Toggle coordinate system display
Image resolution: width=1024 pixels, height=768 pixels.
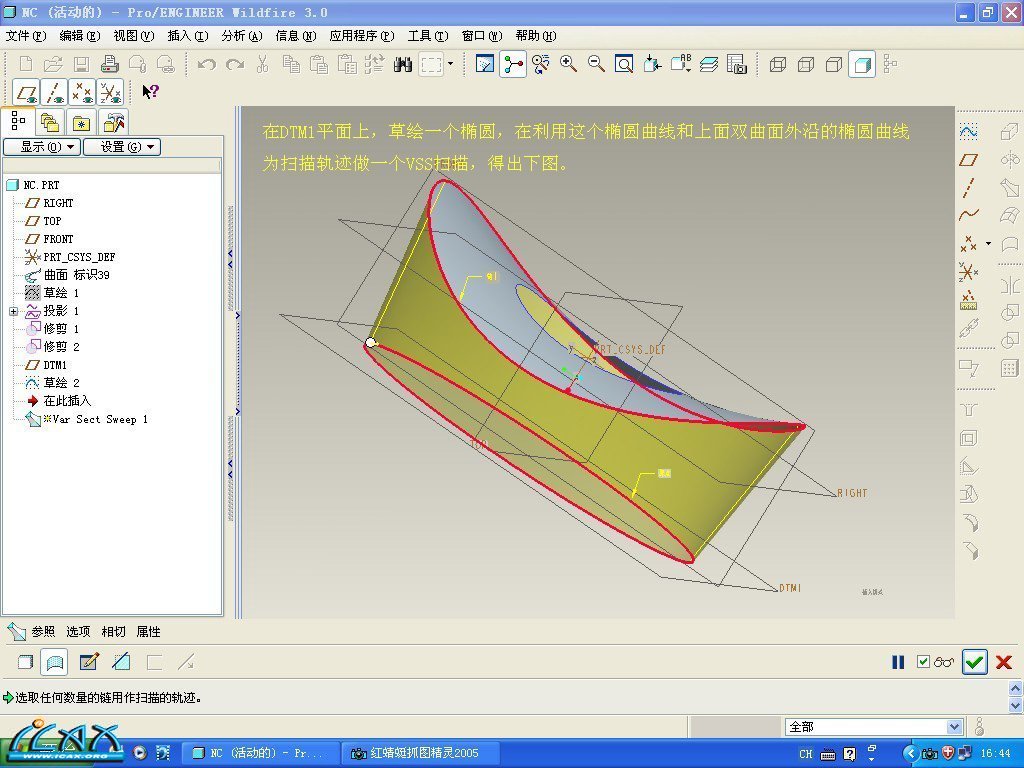[110, 92]
